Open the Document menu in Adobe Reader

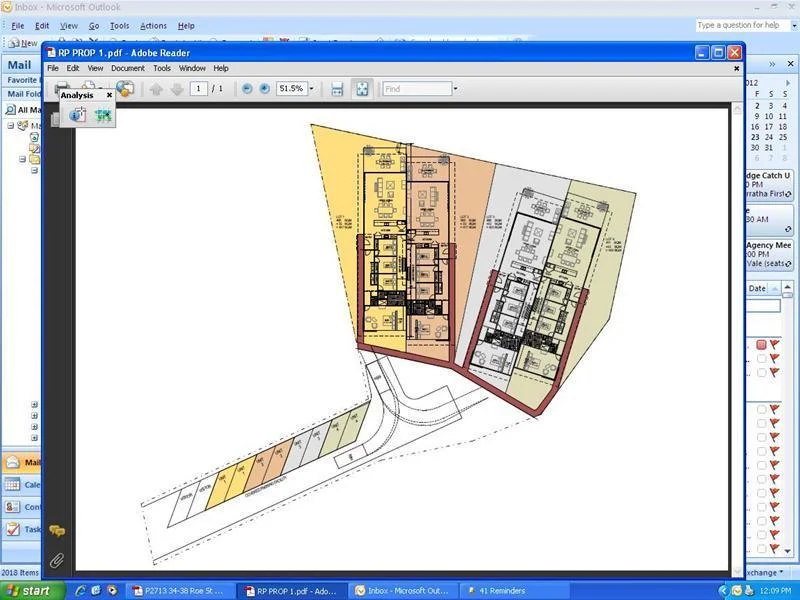[128, 68]
